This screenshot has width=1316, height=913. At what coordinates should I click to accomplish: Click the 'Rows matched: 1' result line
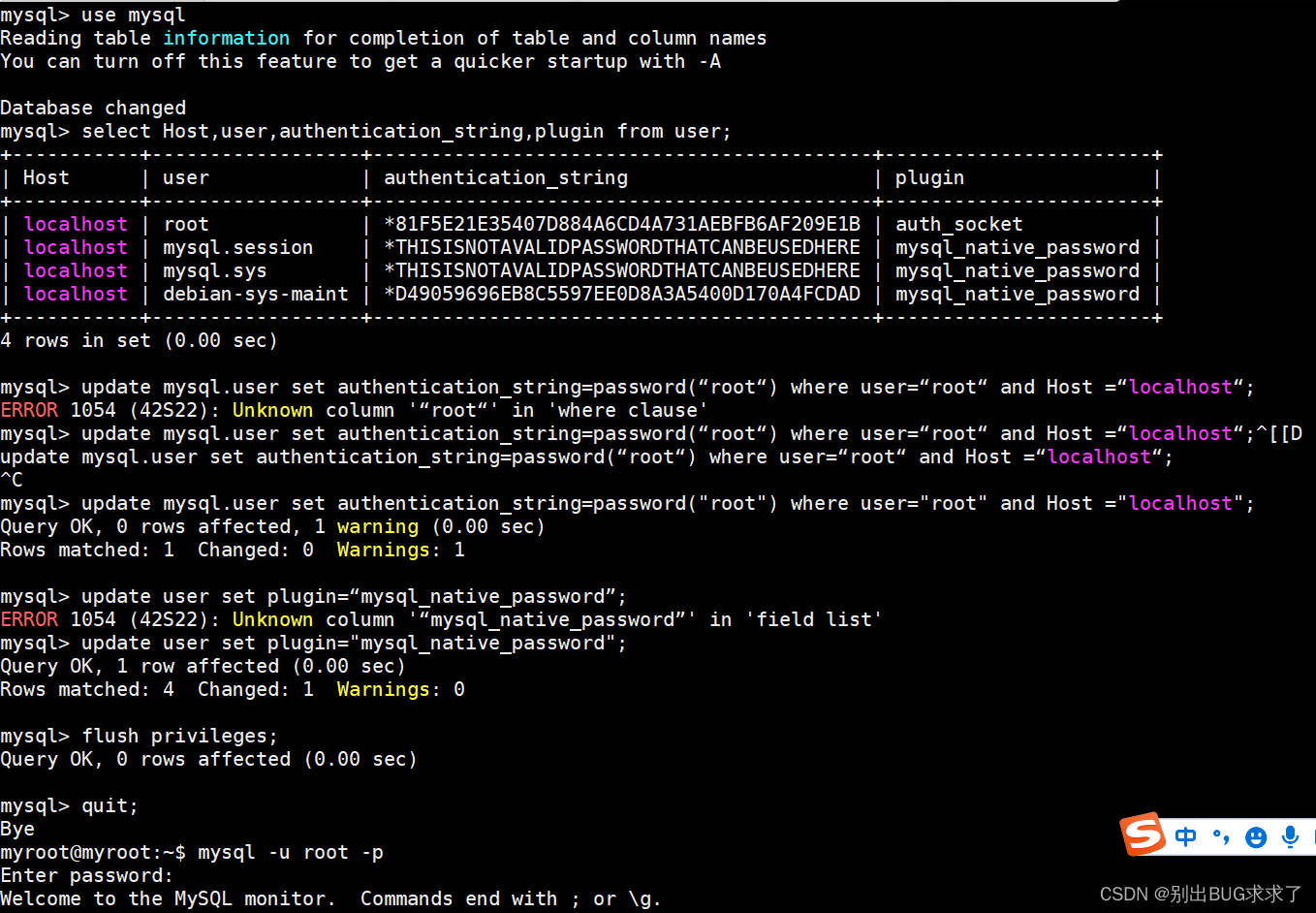pos(233,550)
